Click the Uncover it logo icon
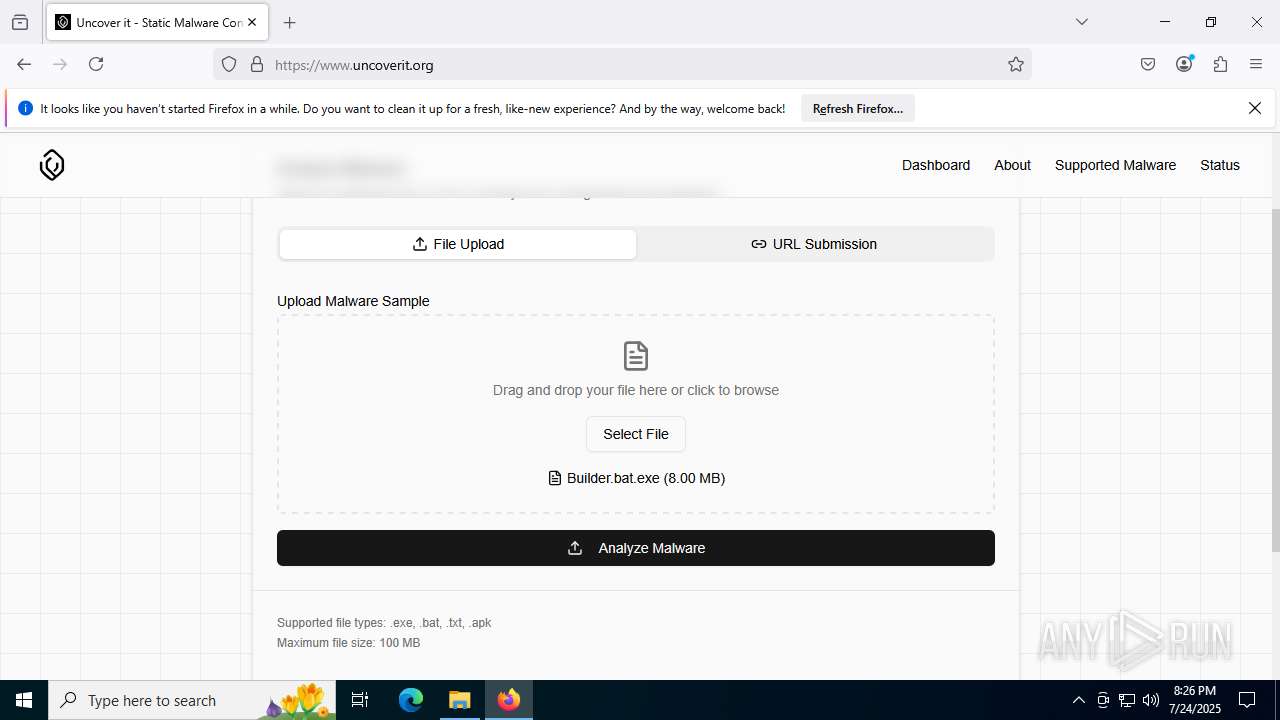The width and height of the screenshot is (1280, 720). pyautogui.click(x=52, y=165)
